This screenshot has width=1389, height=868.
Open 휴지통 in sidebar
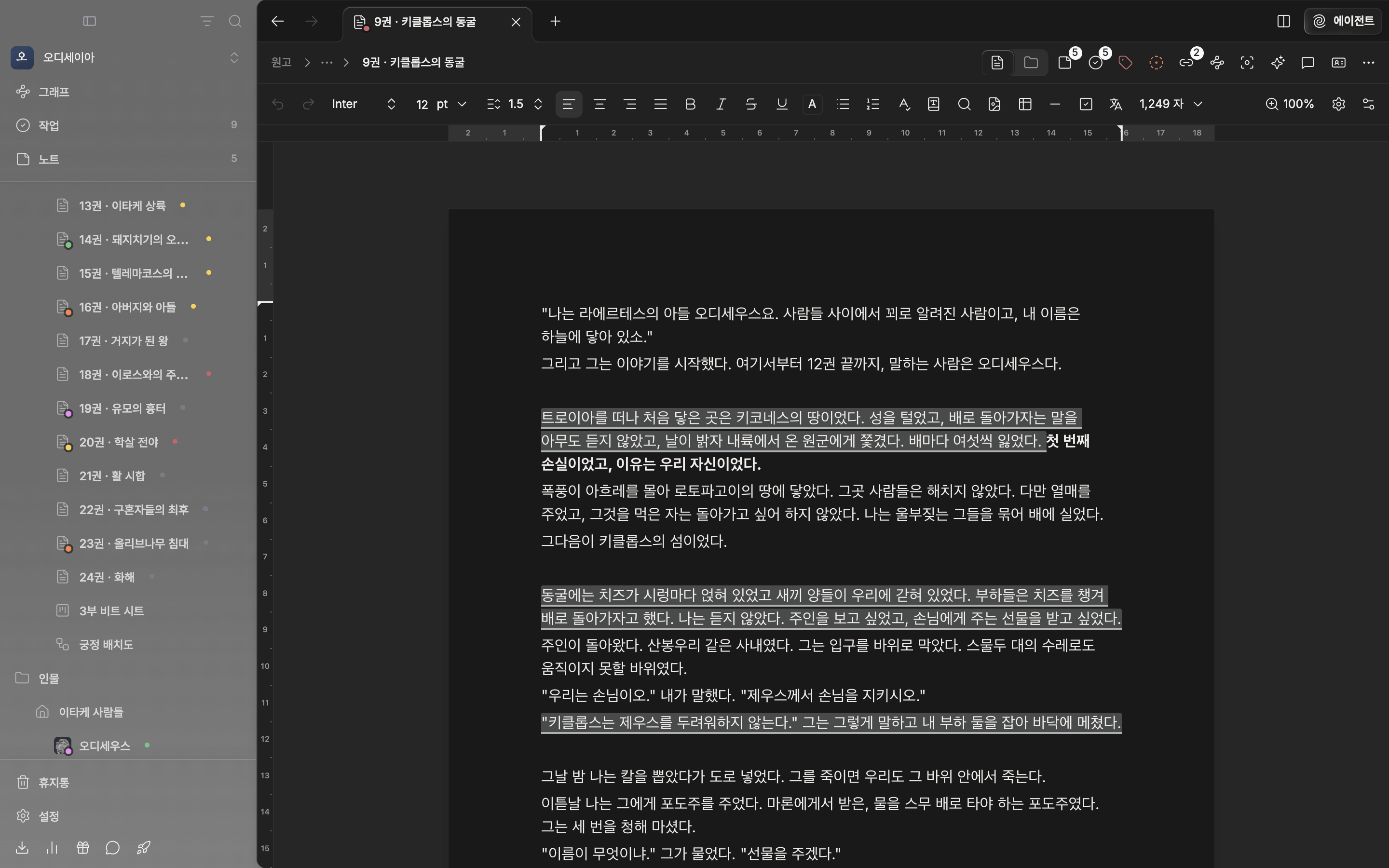pyautogui.click(x=128, y=783)
